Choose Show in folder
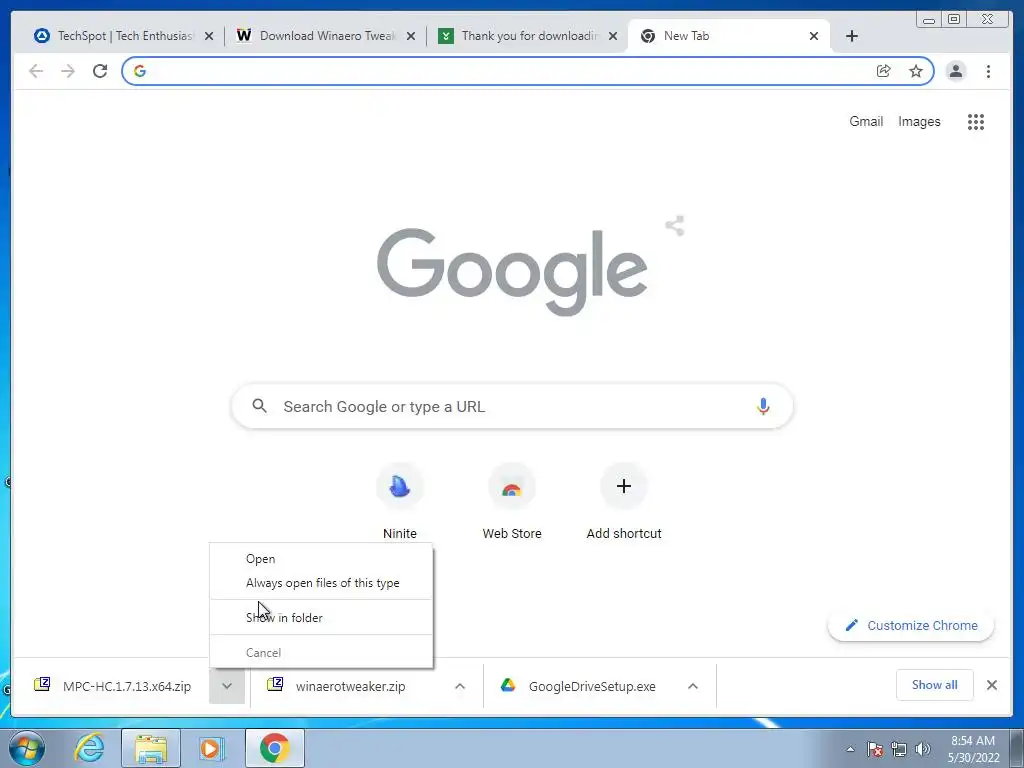Screen dimensions: 1024x768 pos(321,618)
